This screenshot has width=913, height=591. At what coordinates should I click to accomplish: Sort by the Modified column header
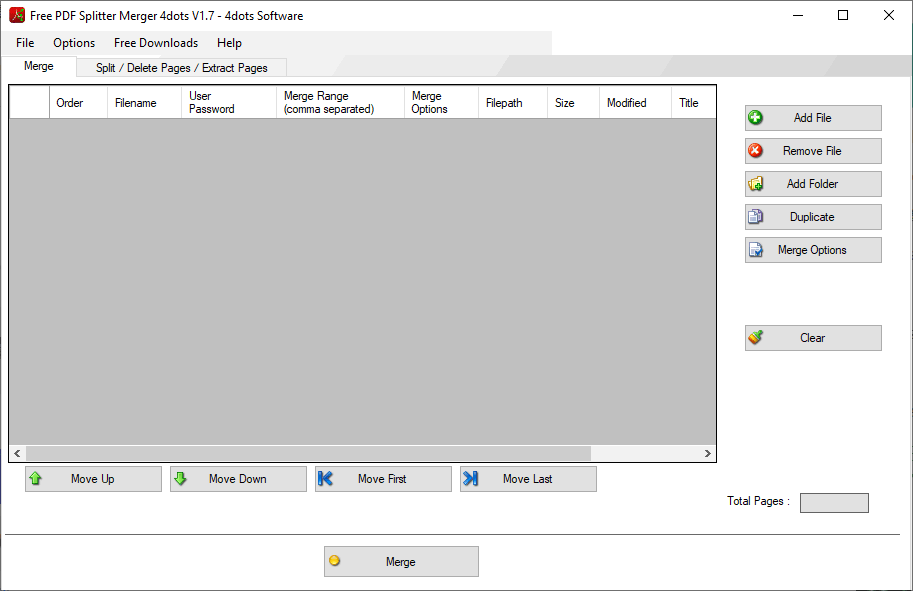[635, 102]
